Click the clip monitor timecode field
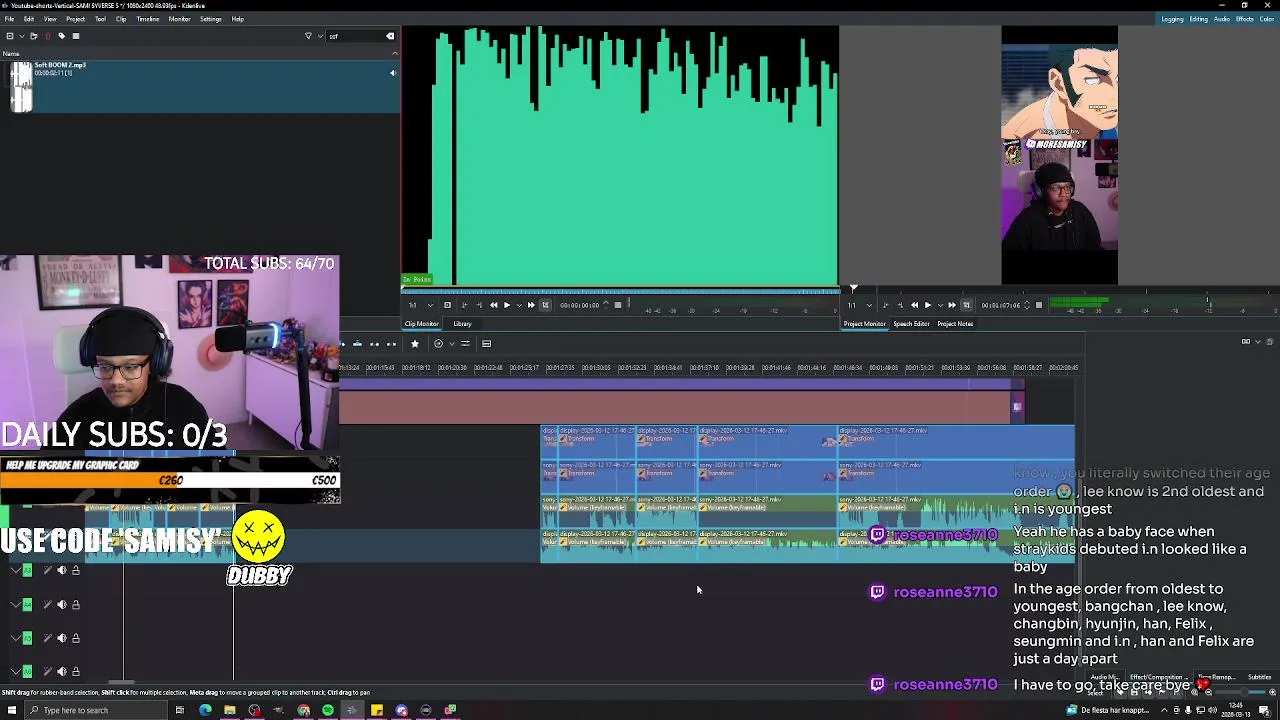Viewport: 1280px width, 720px height. tap(580, 305)
